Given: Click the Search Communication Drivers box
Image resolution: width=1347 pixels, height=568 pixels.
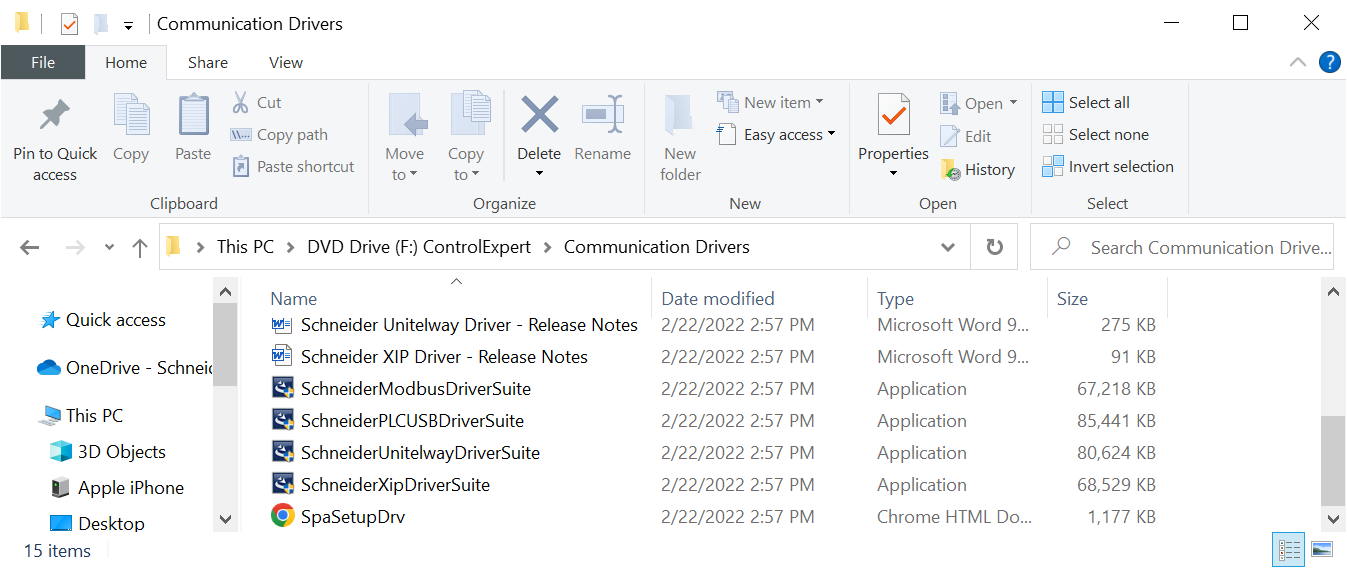Looking at the screenshot, I should coord(1182,247).
